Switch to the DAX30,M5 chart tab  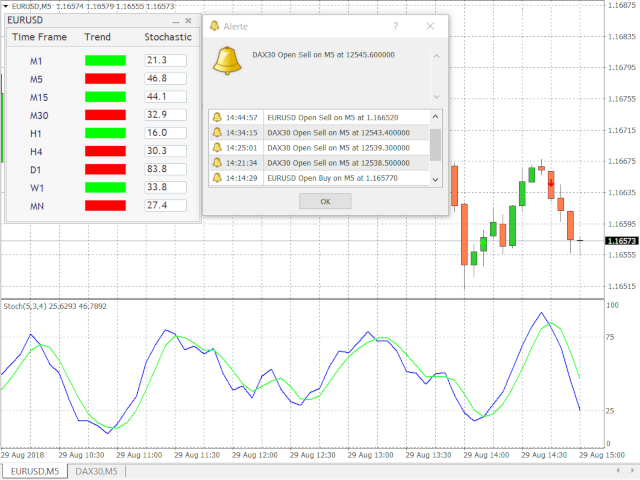tap(96, 471)
